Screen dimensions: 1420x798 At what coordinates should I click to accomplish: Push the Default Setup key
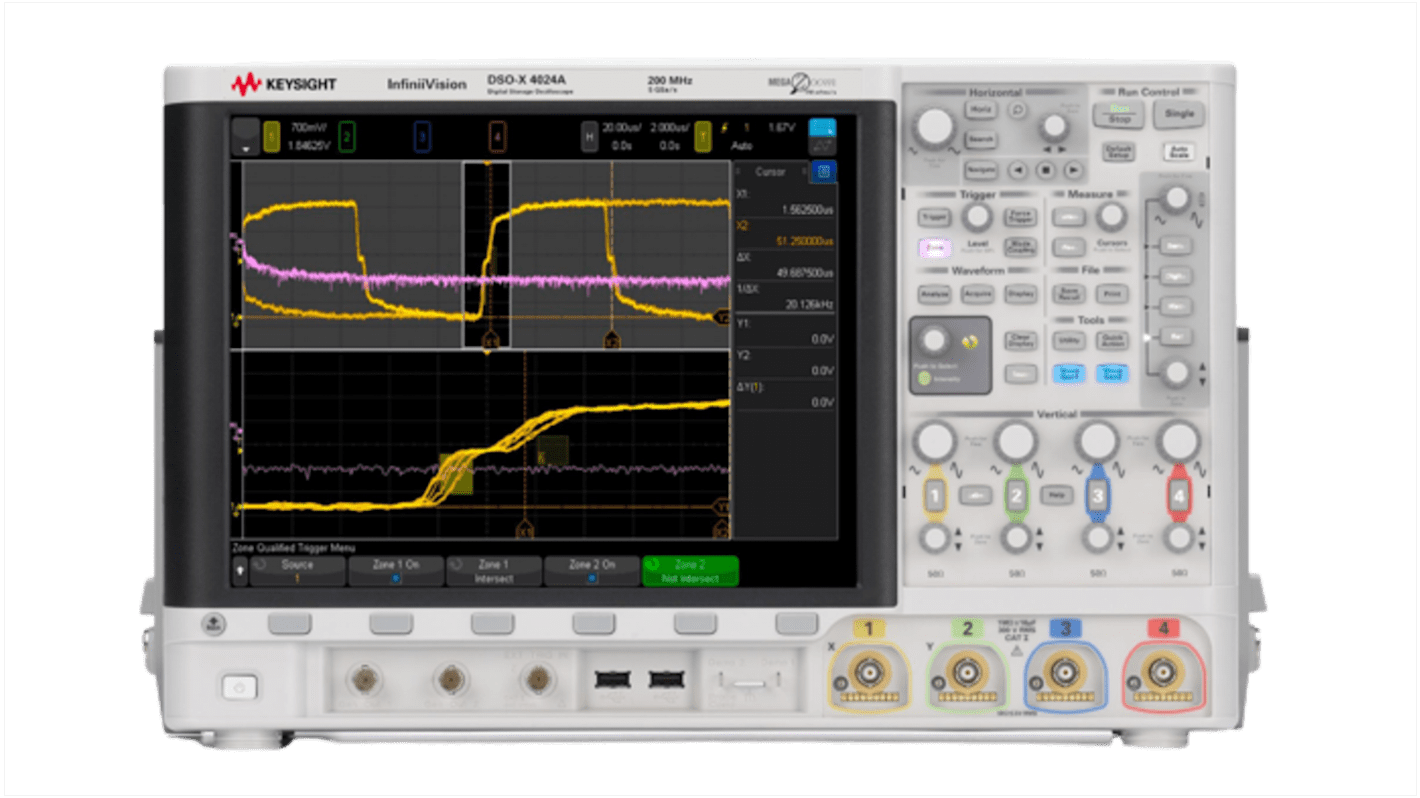point(1118,151)
